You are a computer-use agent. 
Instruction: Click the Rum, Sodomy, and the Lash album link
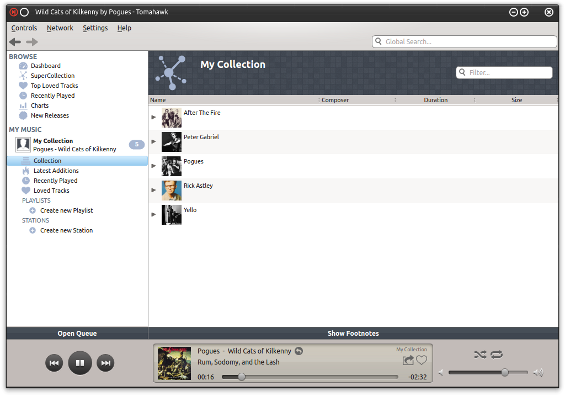click(x=238, y=362)
